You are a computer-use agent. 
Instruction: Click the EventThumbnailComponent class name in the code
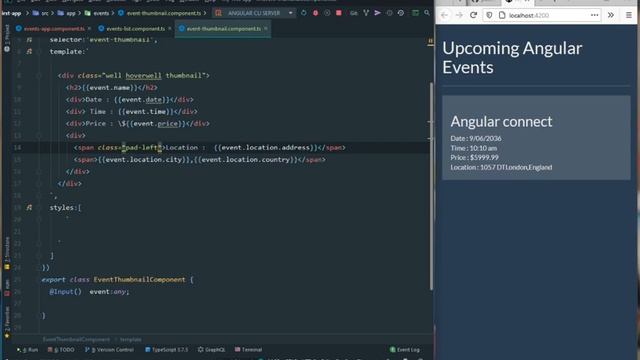(x=139, y=280)
